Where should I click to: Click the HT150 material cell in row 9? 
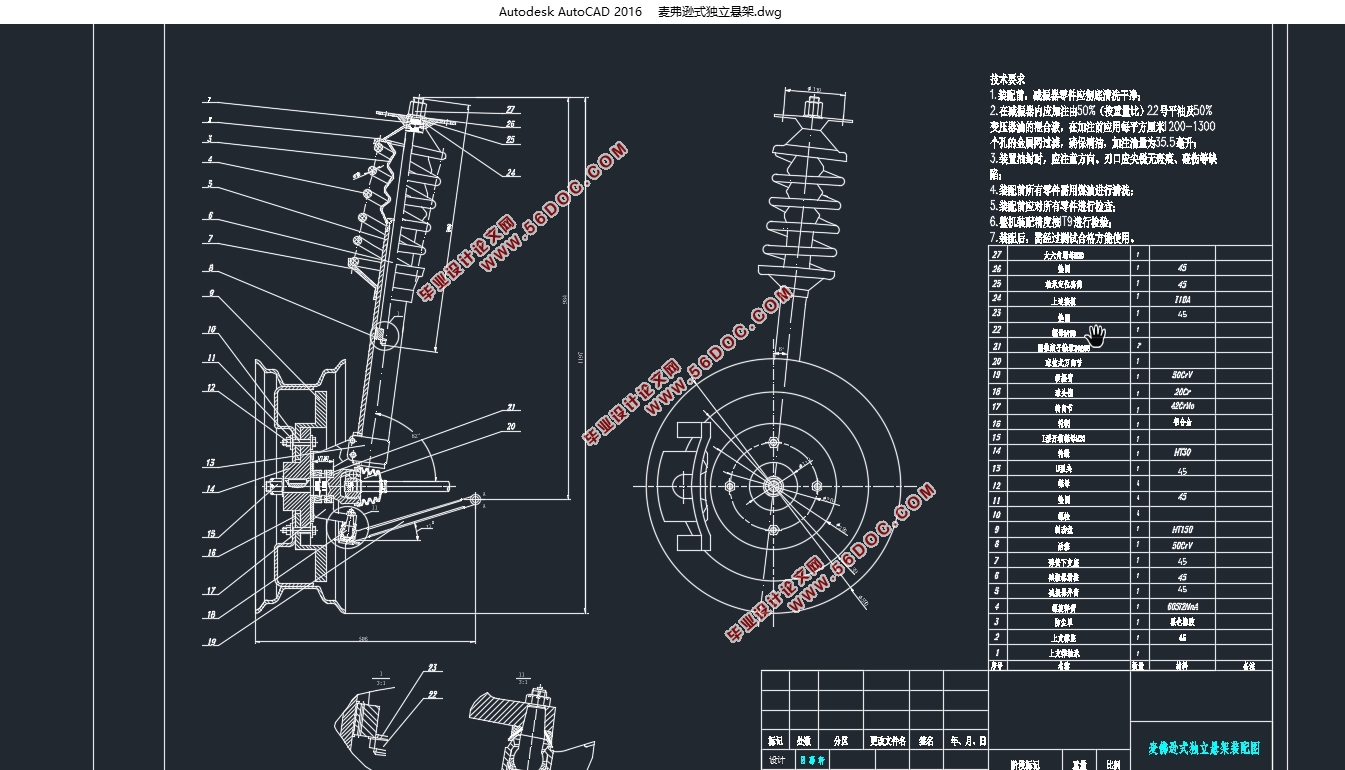point(1182,529)
